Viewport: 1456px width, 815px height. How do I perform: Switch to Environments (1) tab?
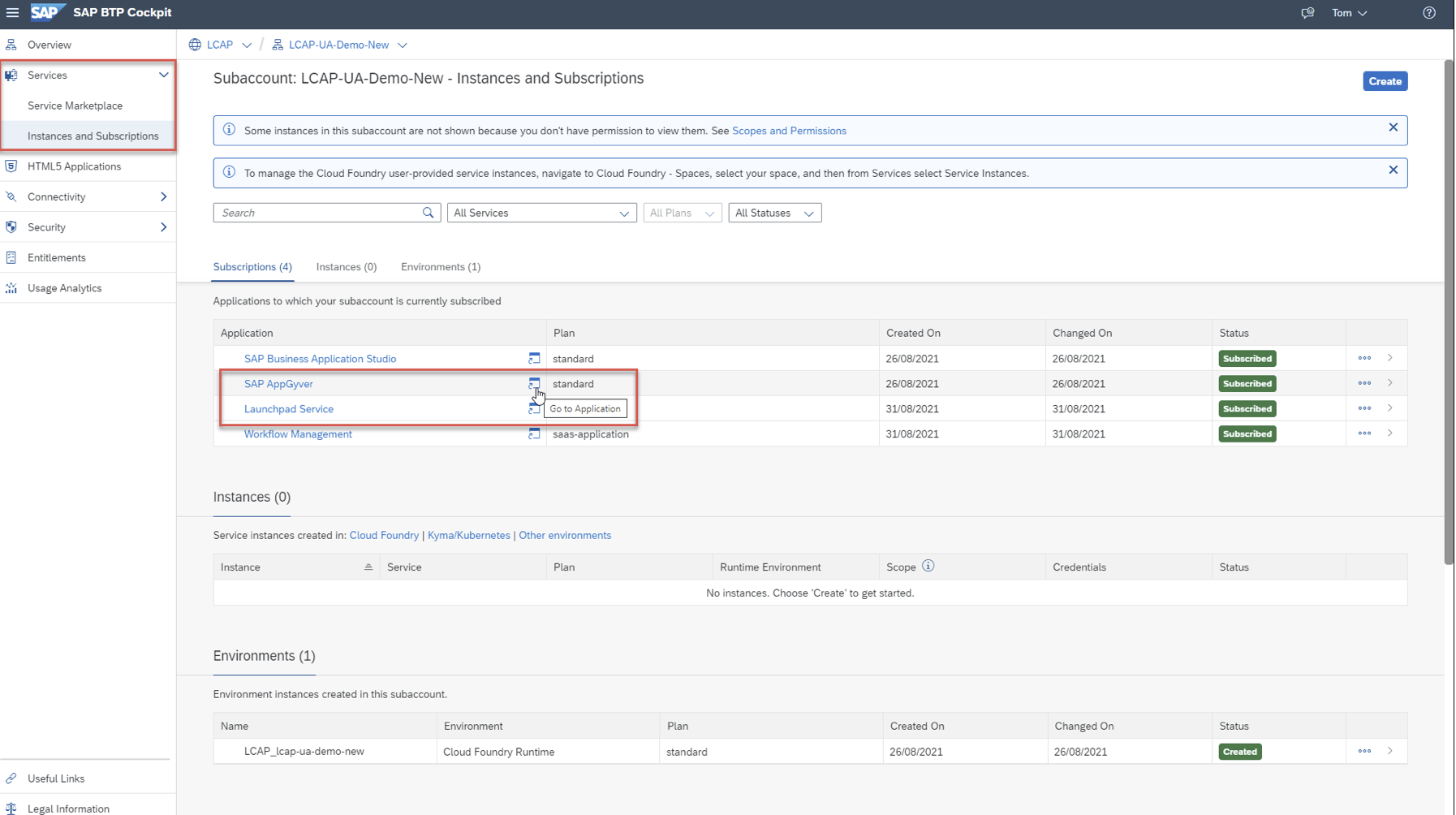pyautogui.click(x=441, y=266)
